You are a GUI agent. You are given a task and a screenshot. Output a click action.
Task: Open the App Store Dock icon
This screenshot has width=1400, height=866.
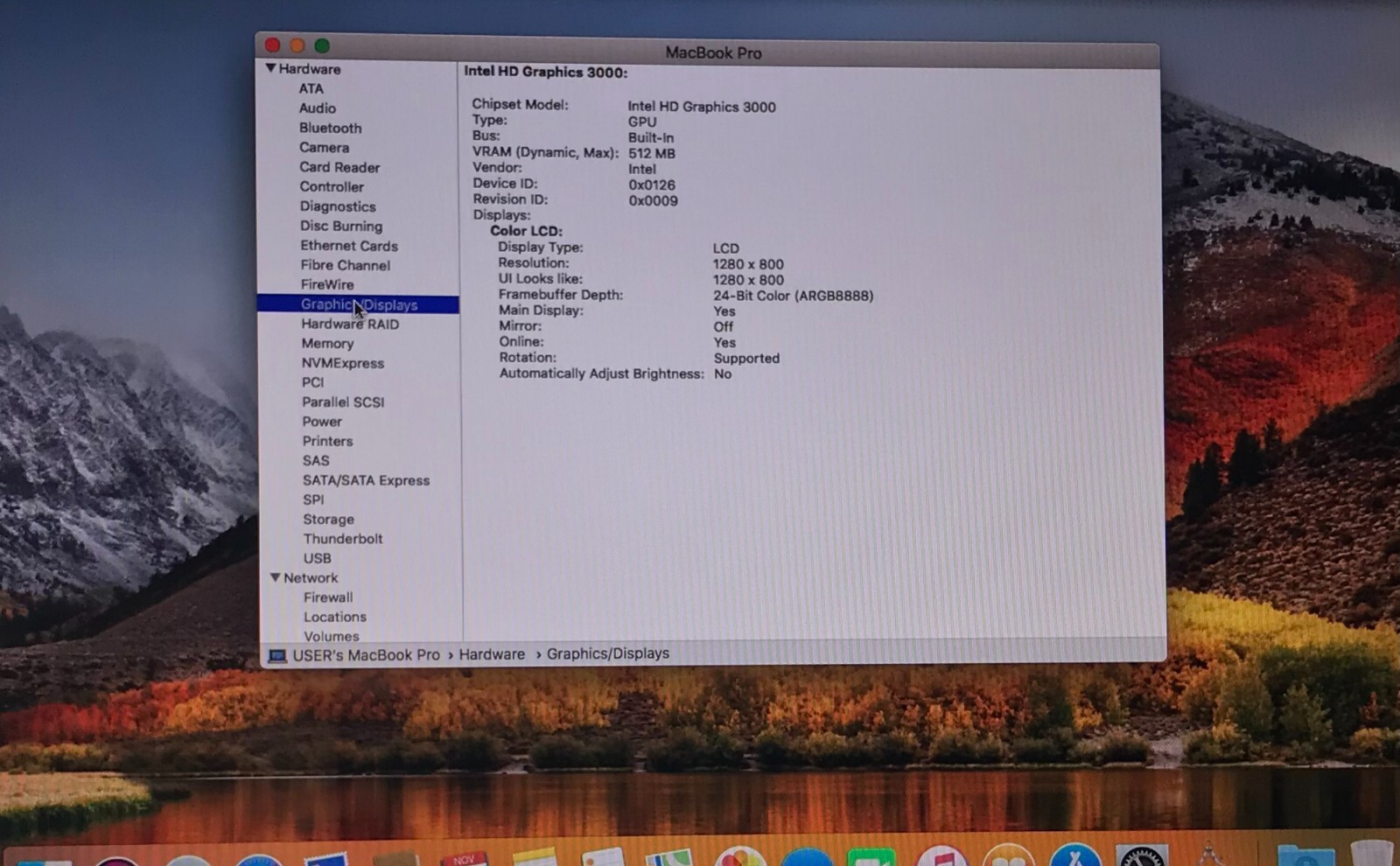[x=1075, y=855]
